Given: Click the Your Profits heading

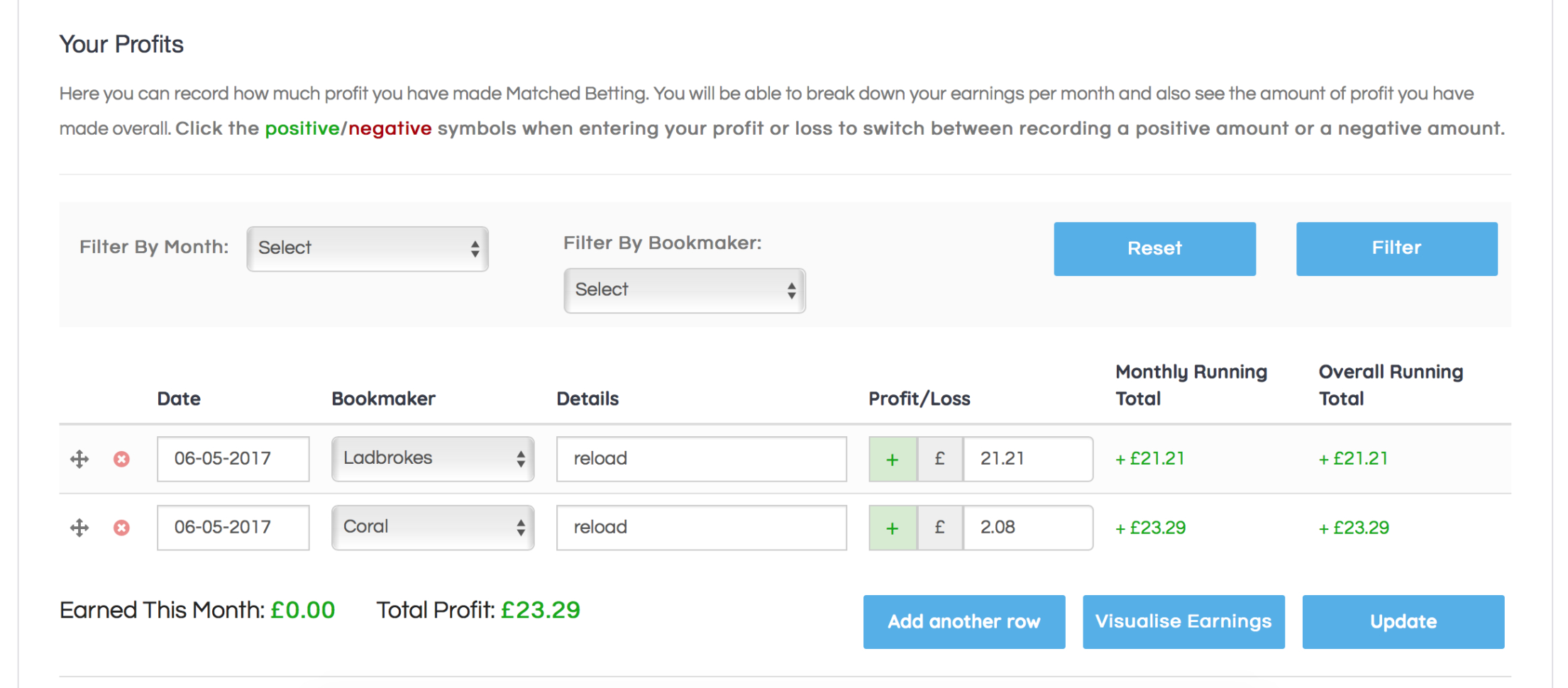Looking at the screenshot, I should click(121, 45).
